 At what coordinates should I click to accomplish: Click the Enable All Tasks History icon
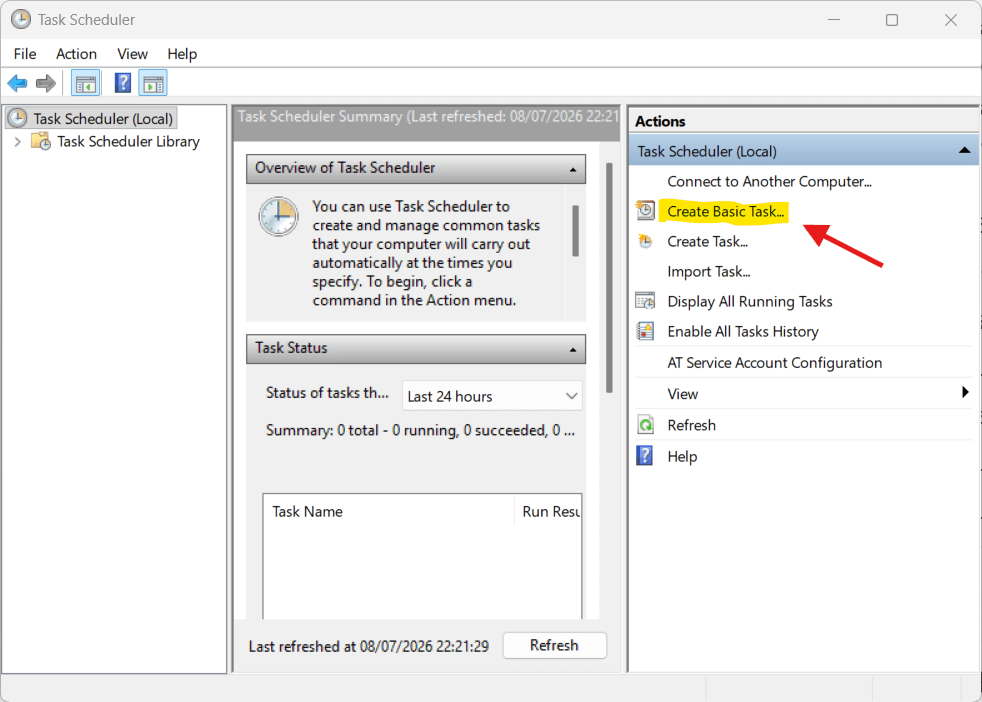646,331
